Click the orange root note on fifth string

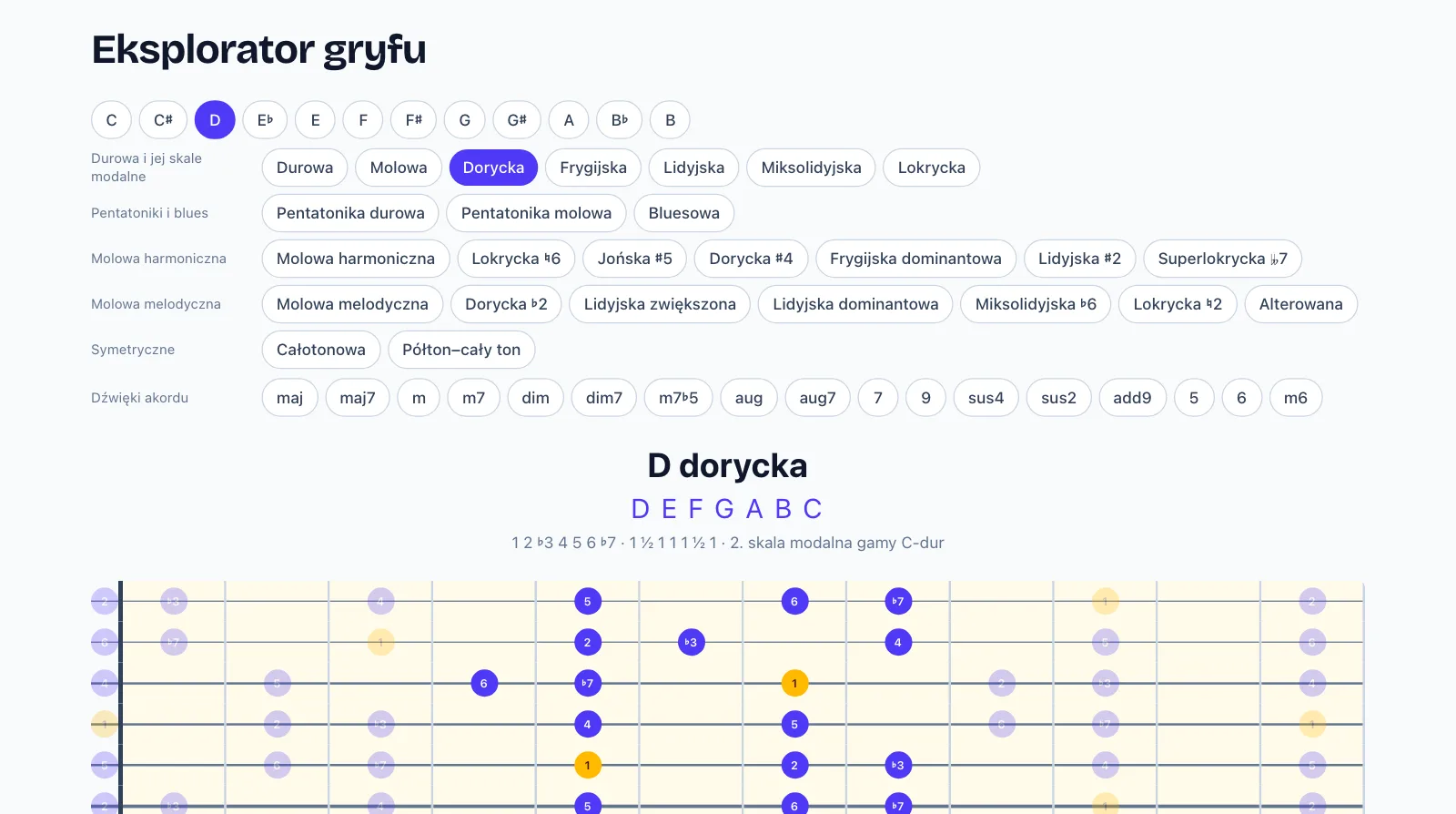[x=588, y=765]
